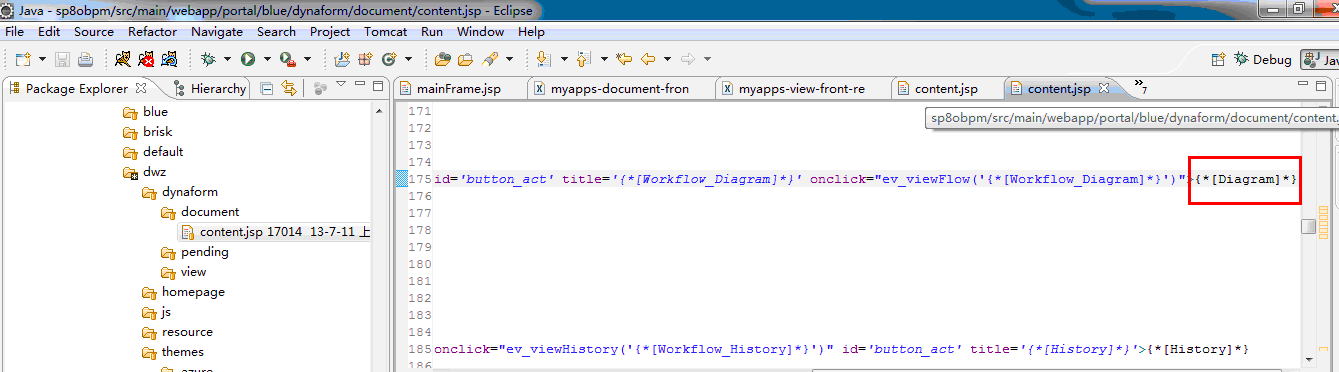Close the active content.jsp tab

(1104, 88)
